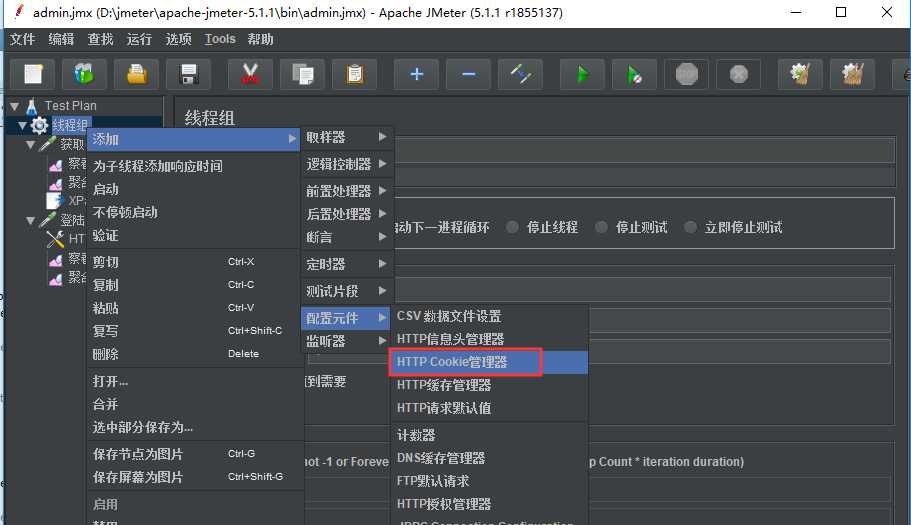Click 为子线程添加响应时间 context entry
The image size is (911, 525).
coord(194,167)
